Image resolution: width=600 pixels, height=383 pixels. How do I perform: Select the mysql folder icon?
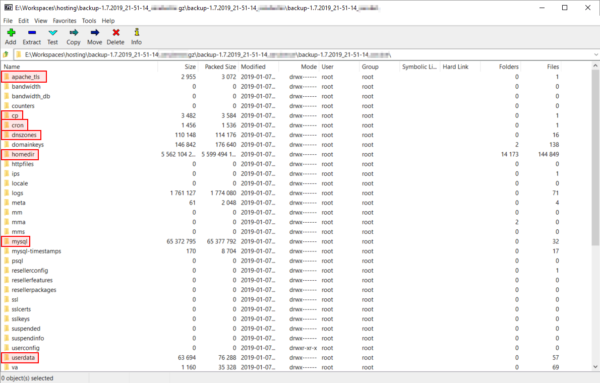point(7,241)
